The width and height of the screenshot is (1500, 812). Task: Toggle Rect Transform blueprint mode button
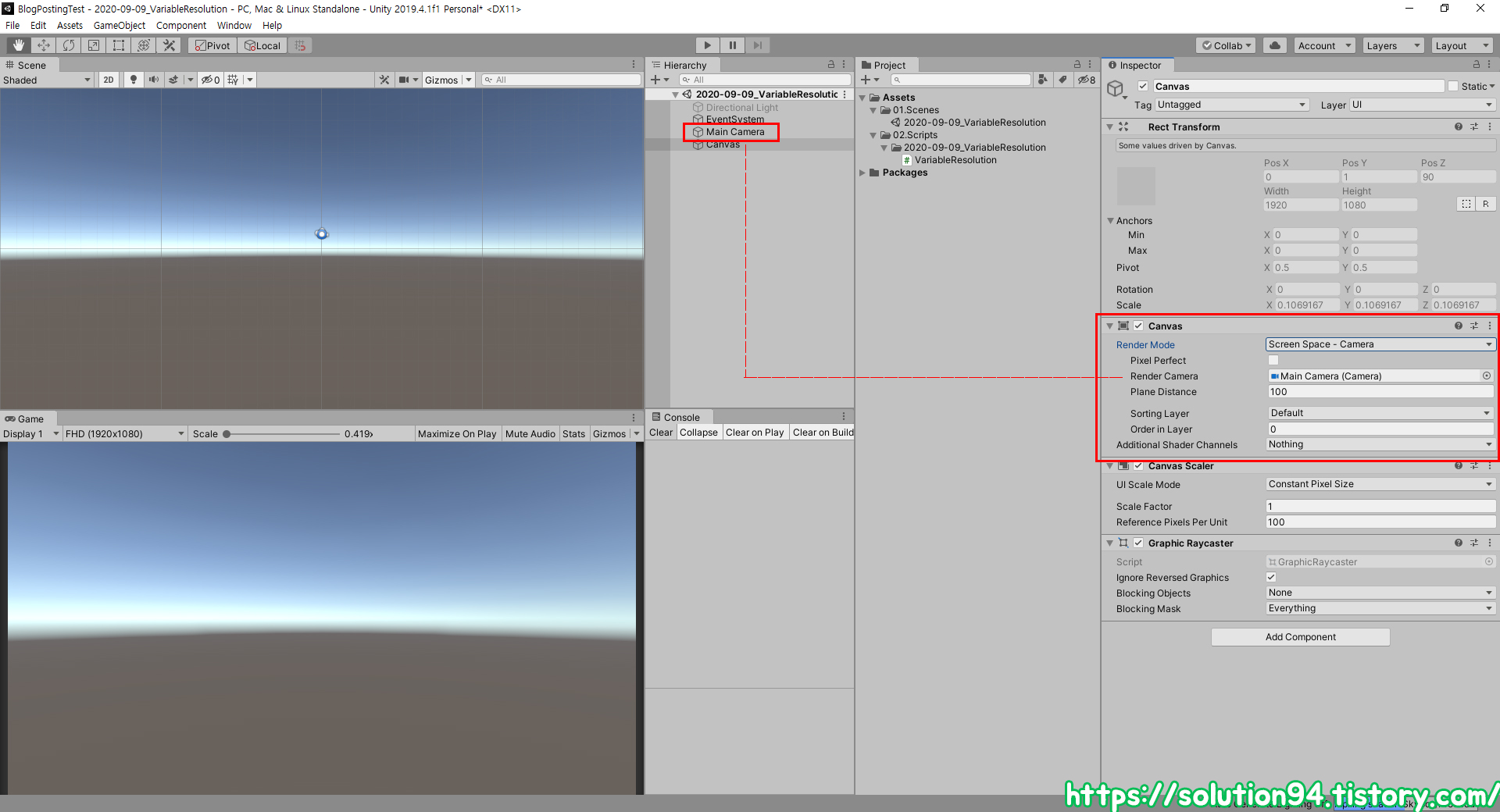pos(1466,204)
